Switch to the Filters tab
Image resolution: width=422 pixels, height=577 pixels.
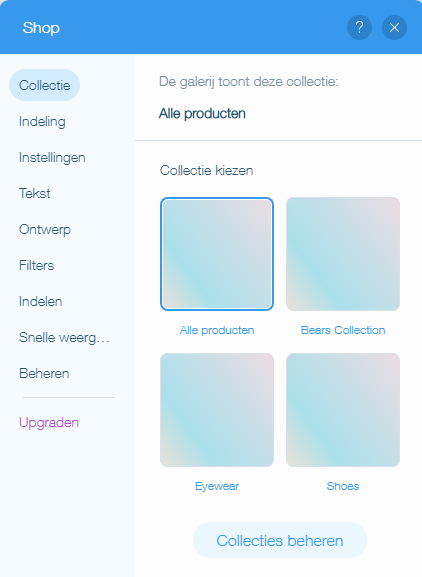point(36,265)
